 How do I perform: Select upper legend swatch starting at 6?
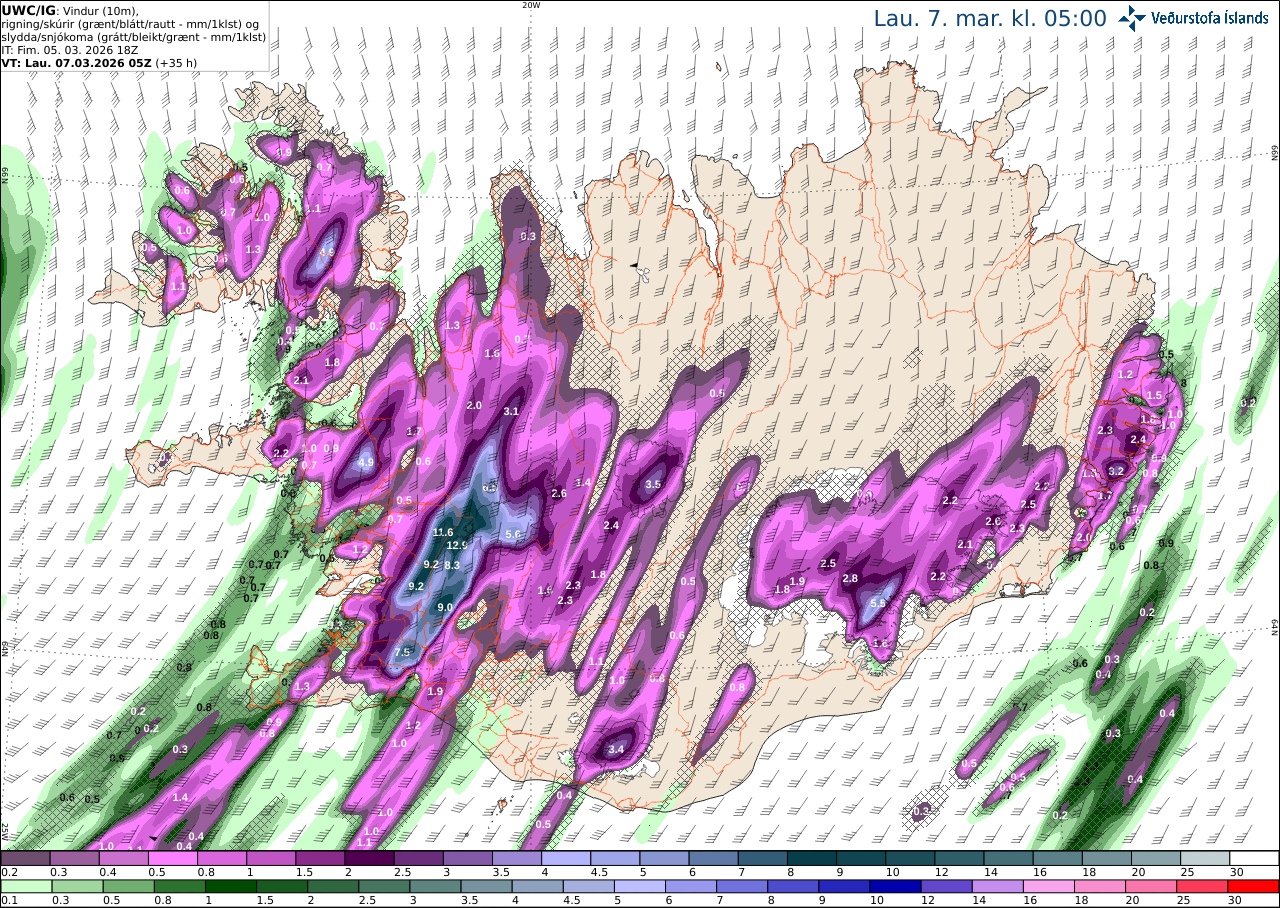713,858
